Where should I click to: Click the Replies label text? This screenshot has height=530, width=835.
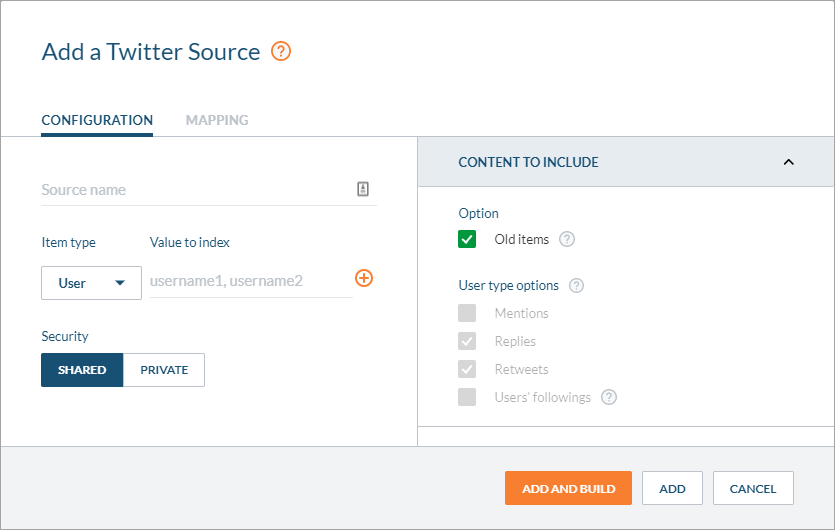pos(515,341)
